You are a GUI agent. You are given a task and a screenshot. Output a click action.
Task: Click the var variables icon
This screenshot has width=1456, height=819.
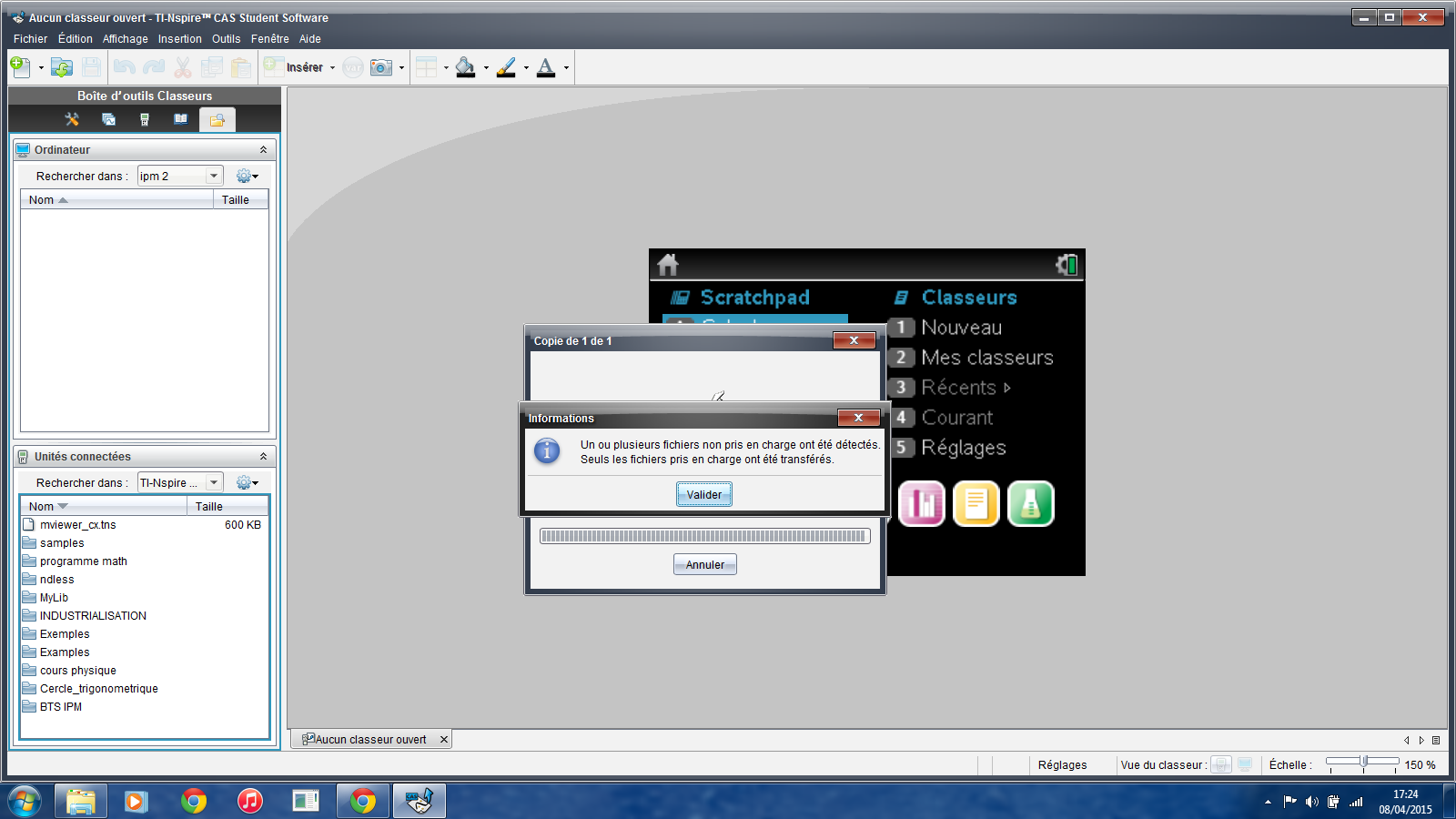tap(353, 67)
